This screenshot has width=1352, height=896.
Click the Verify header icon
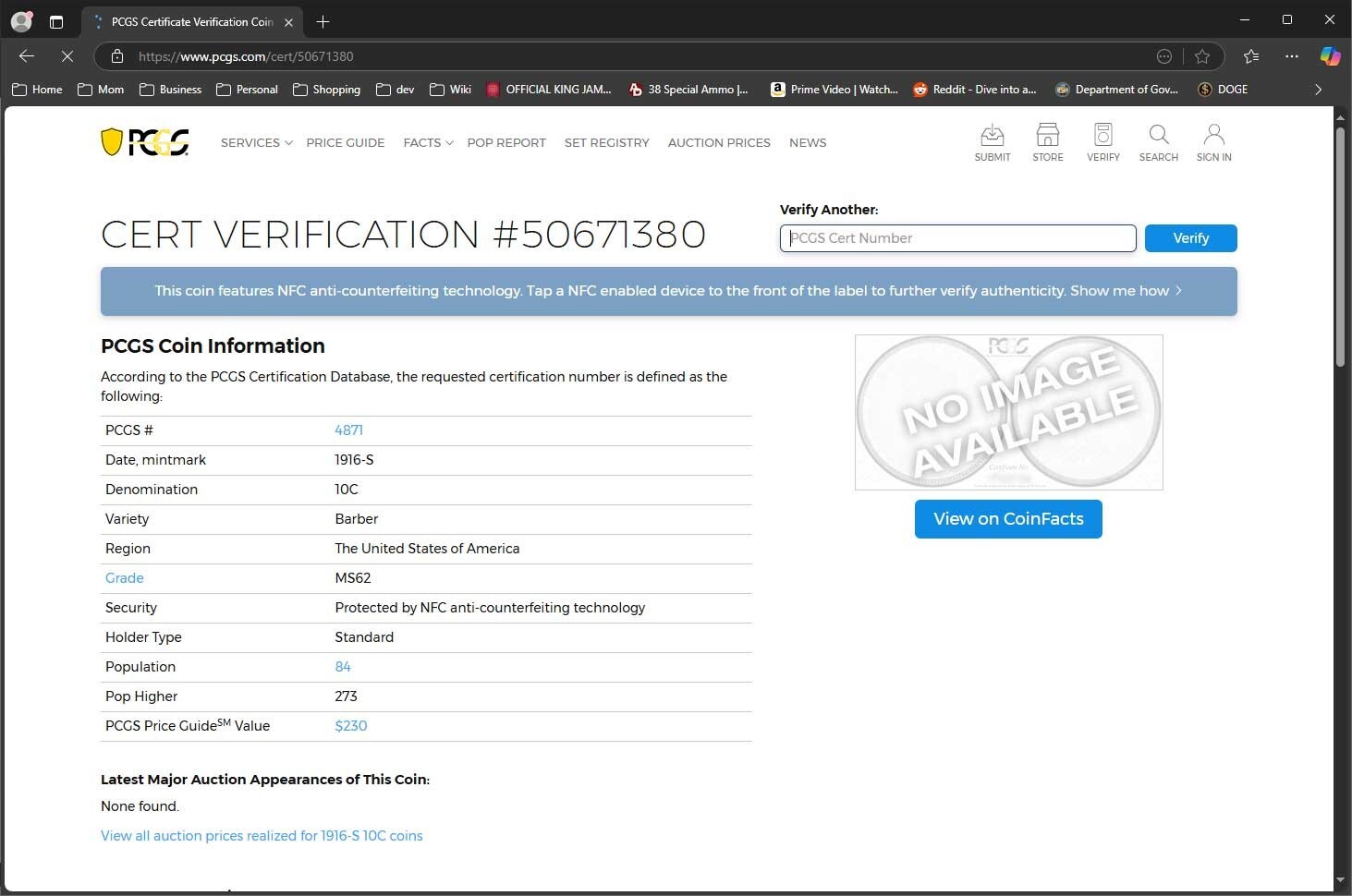point(1102,143)
